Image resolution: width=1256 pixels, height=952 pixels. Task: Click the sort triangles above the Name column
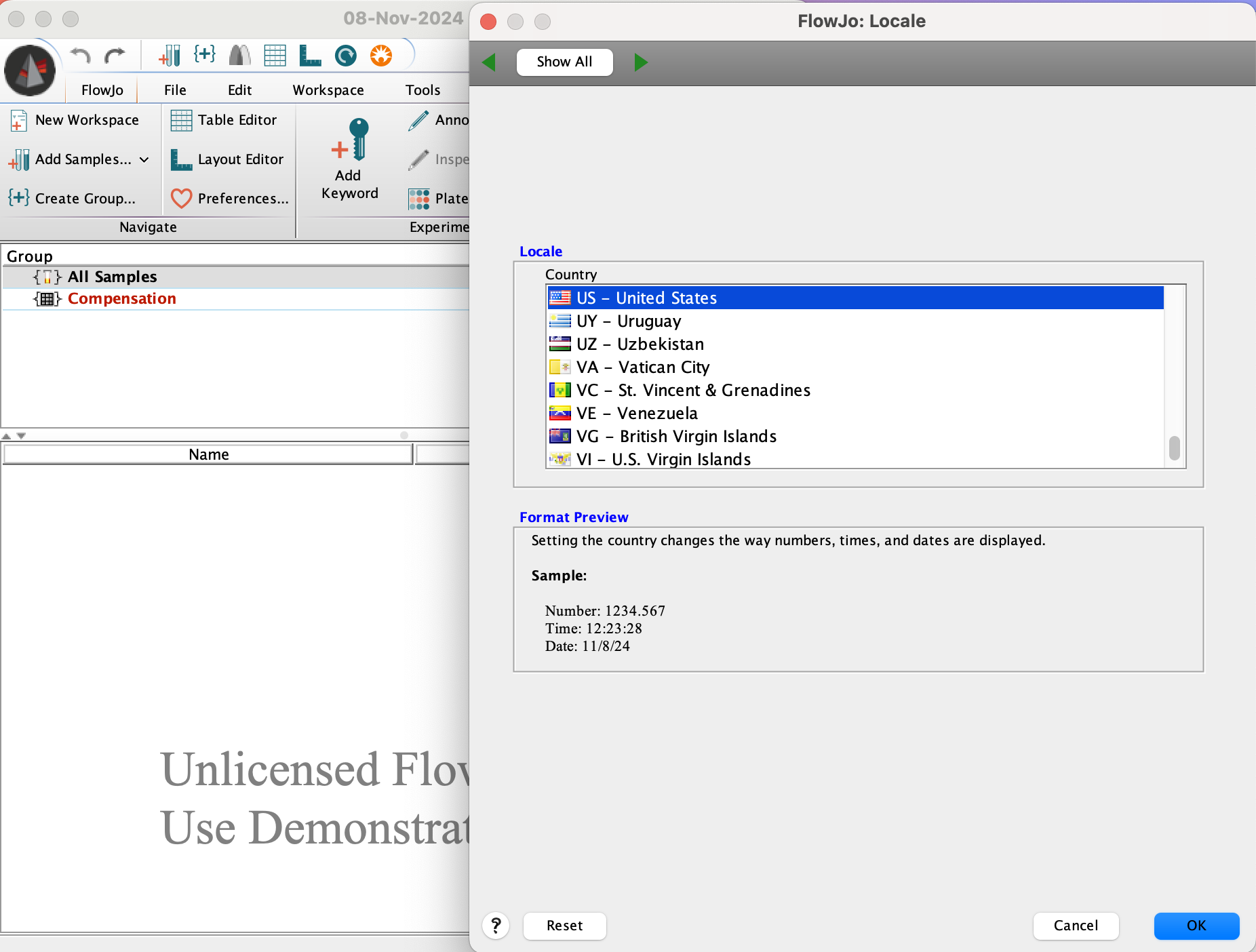pyautogui.click(x=14, y=436)
